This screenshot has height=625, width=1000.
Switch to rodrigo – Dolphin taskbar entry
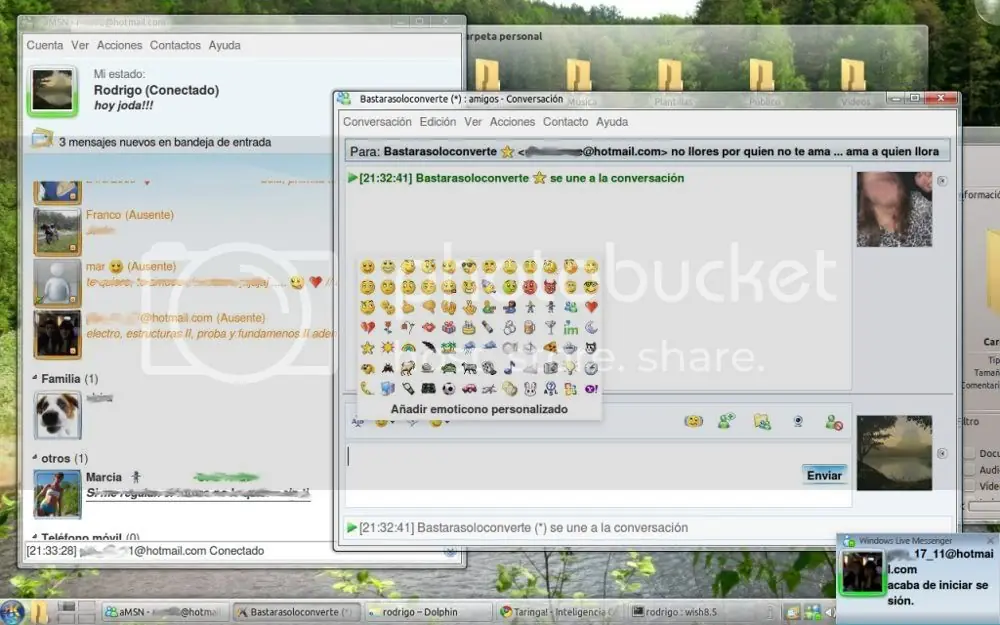pos(428,612)
